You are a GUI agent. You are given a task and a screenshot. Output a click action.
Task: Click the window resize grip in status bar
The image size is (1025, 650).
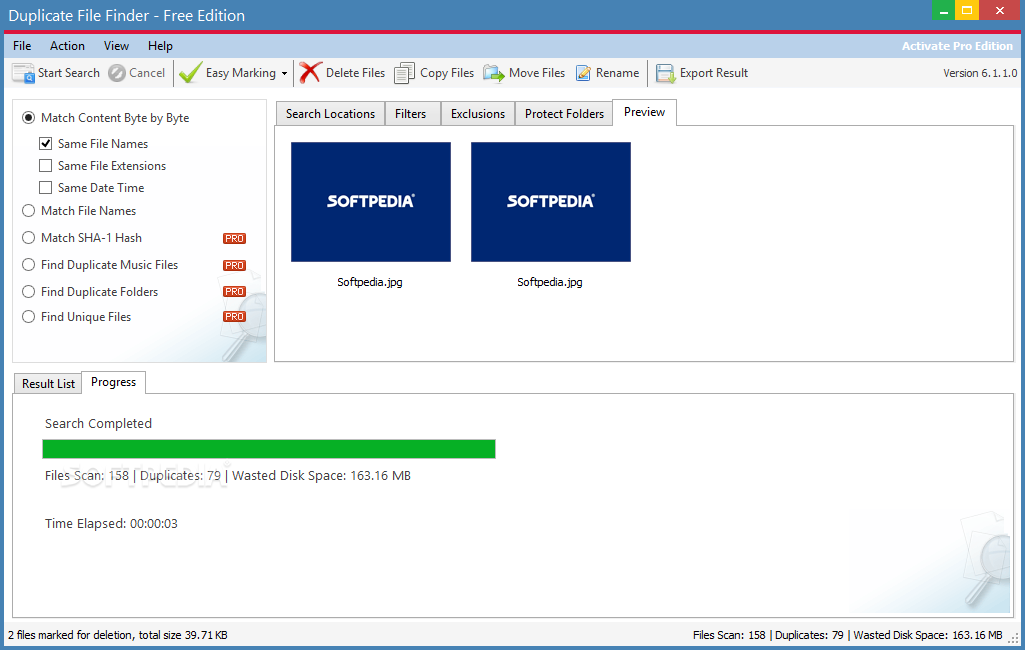coord(1015,638)
